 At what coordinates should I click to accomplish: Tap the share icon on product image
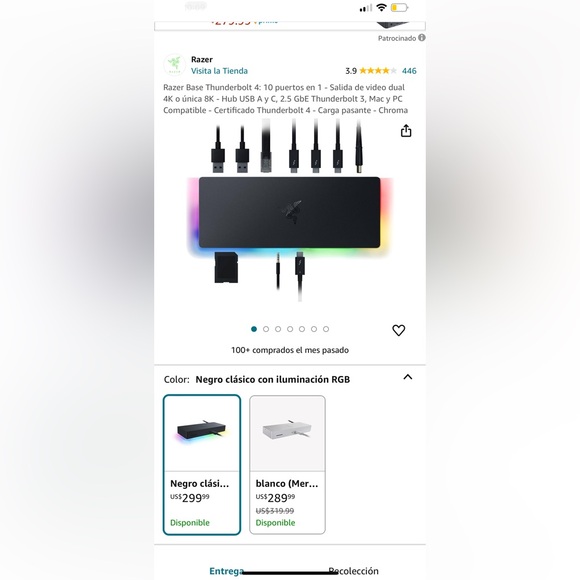[406, 131]
